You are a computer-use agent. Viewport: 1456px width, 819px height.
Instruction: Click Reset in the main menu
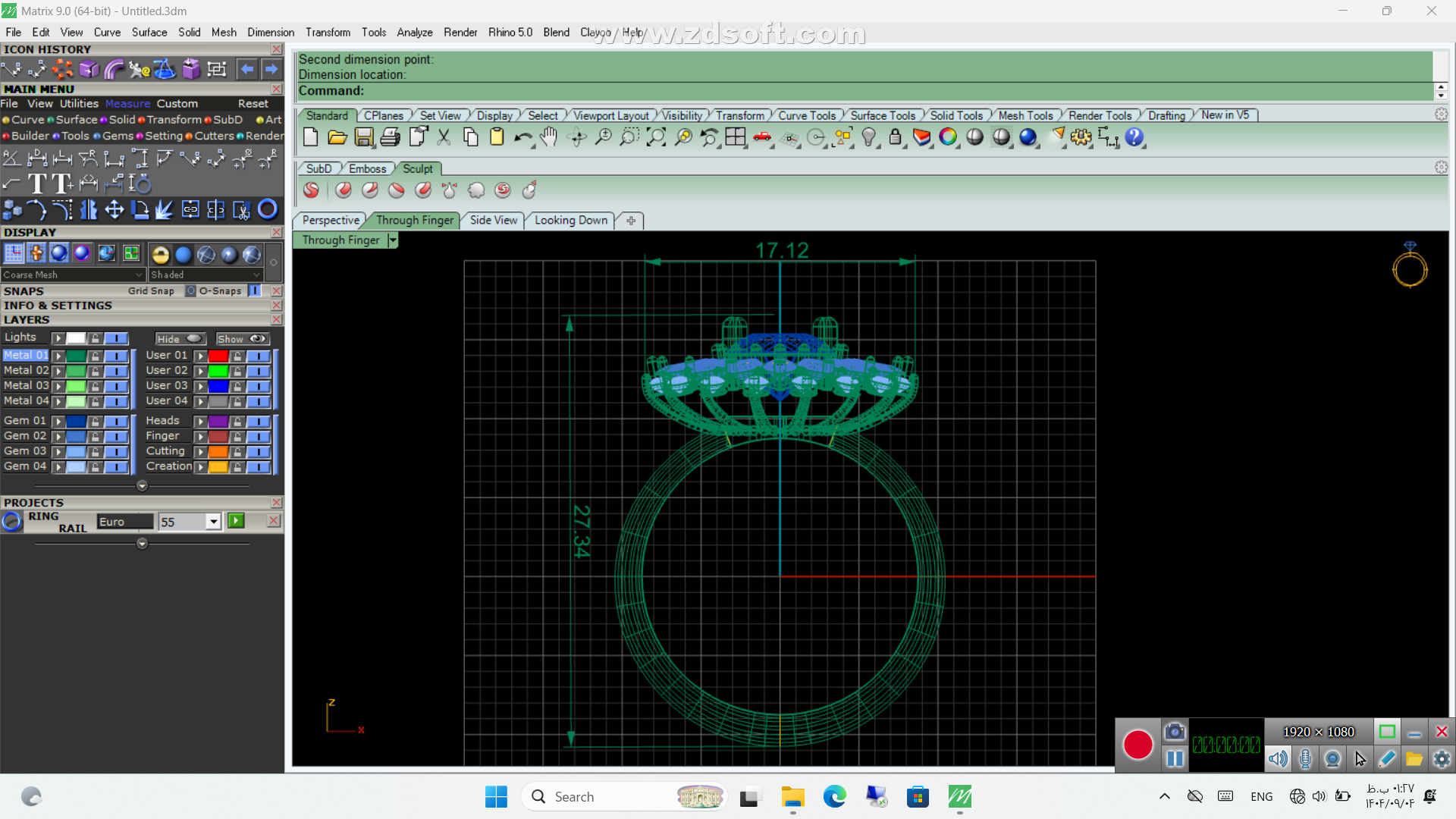click(253, 103)
